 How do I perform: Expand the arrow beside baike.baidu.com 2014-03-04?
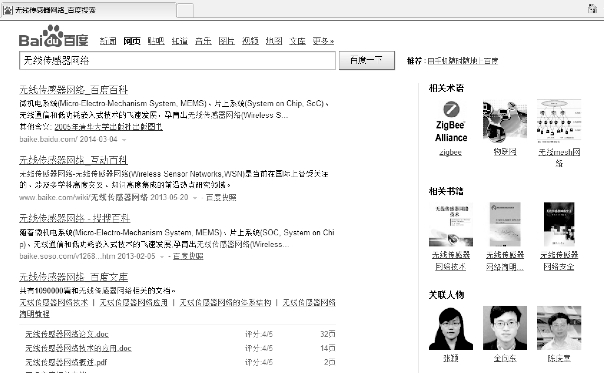click(x=124, y=139)
